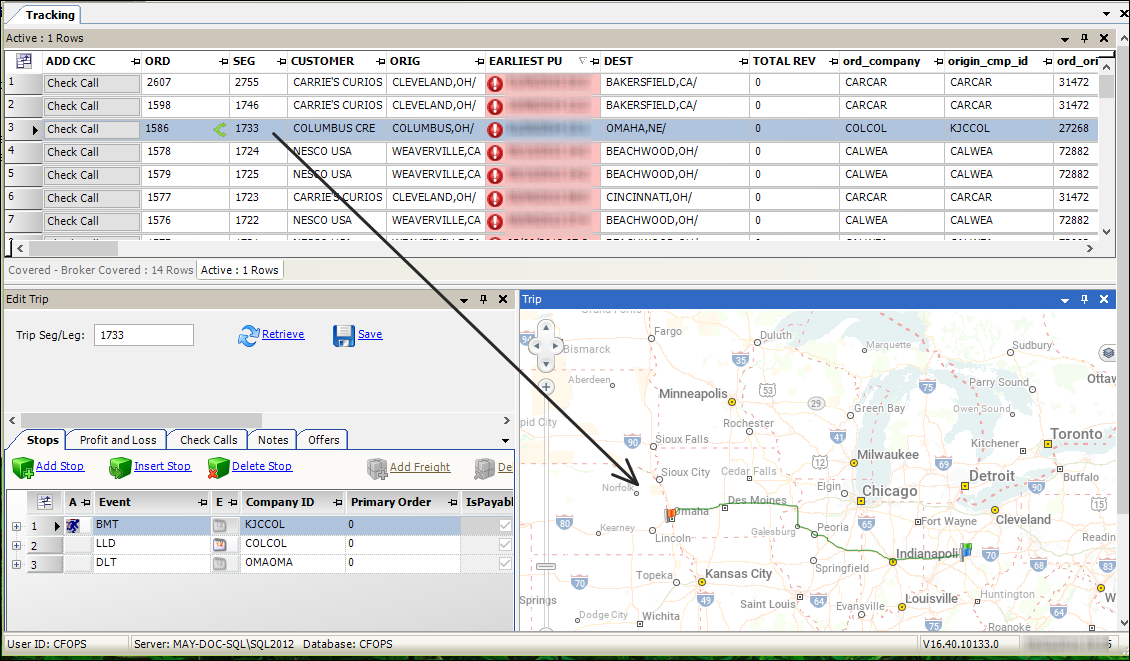The width and height of the screenshot is (1130, 661).
Task: Toggle IsPayable checkbox for BMT stop
Action: click(x=505, y=525)
